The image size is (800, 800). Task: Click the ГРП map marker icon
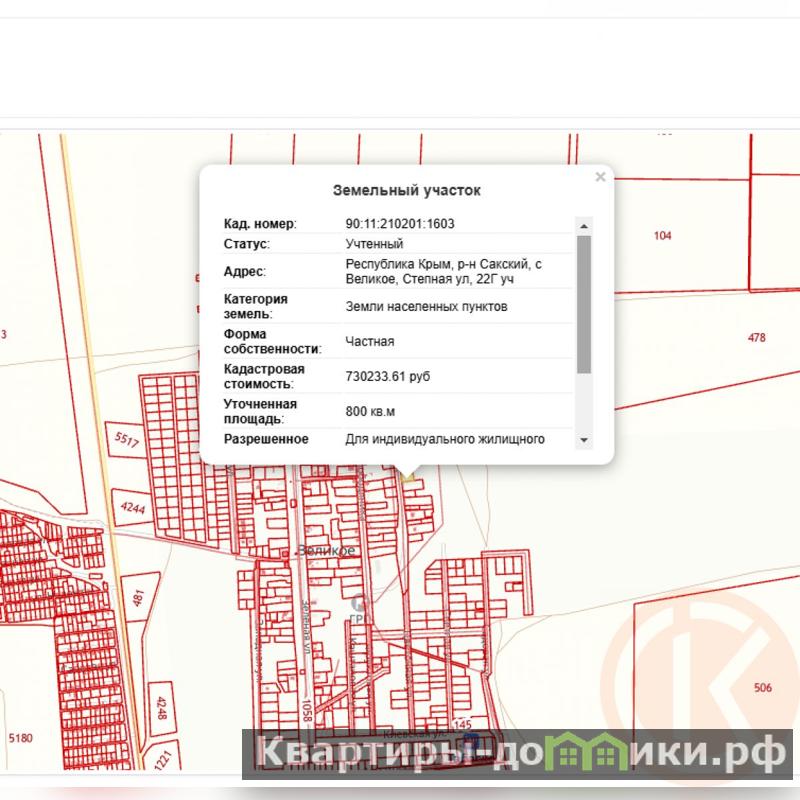359,602
